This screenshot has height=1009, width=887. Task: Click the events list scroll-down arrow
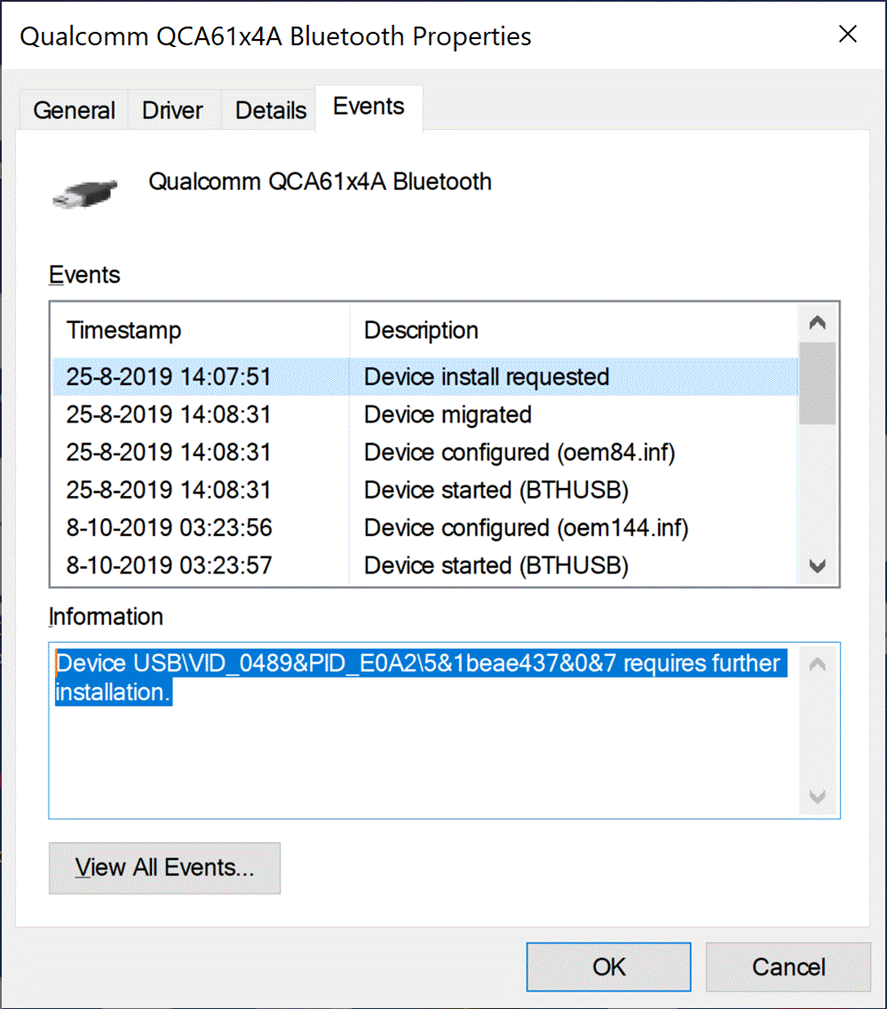tap(817, 566)
